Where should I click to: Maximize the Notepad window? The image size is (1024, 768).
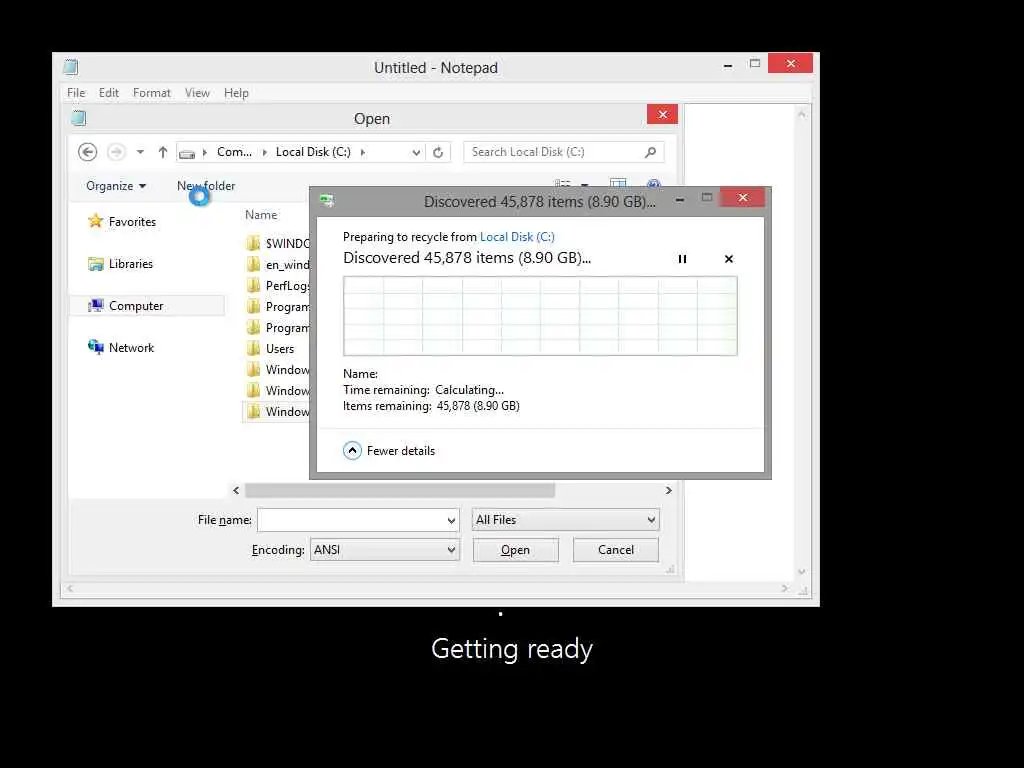click(755, 63)
